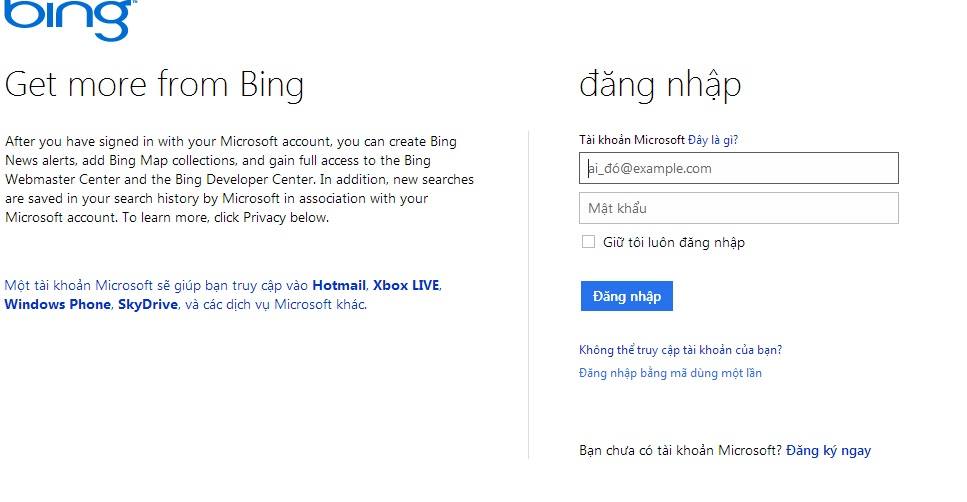Click the Tài khoản Microsoft field label
Screen dimensions: 967x502
[x=632, y=140]
